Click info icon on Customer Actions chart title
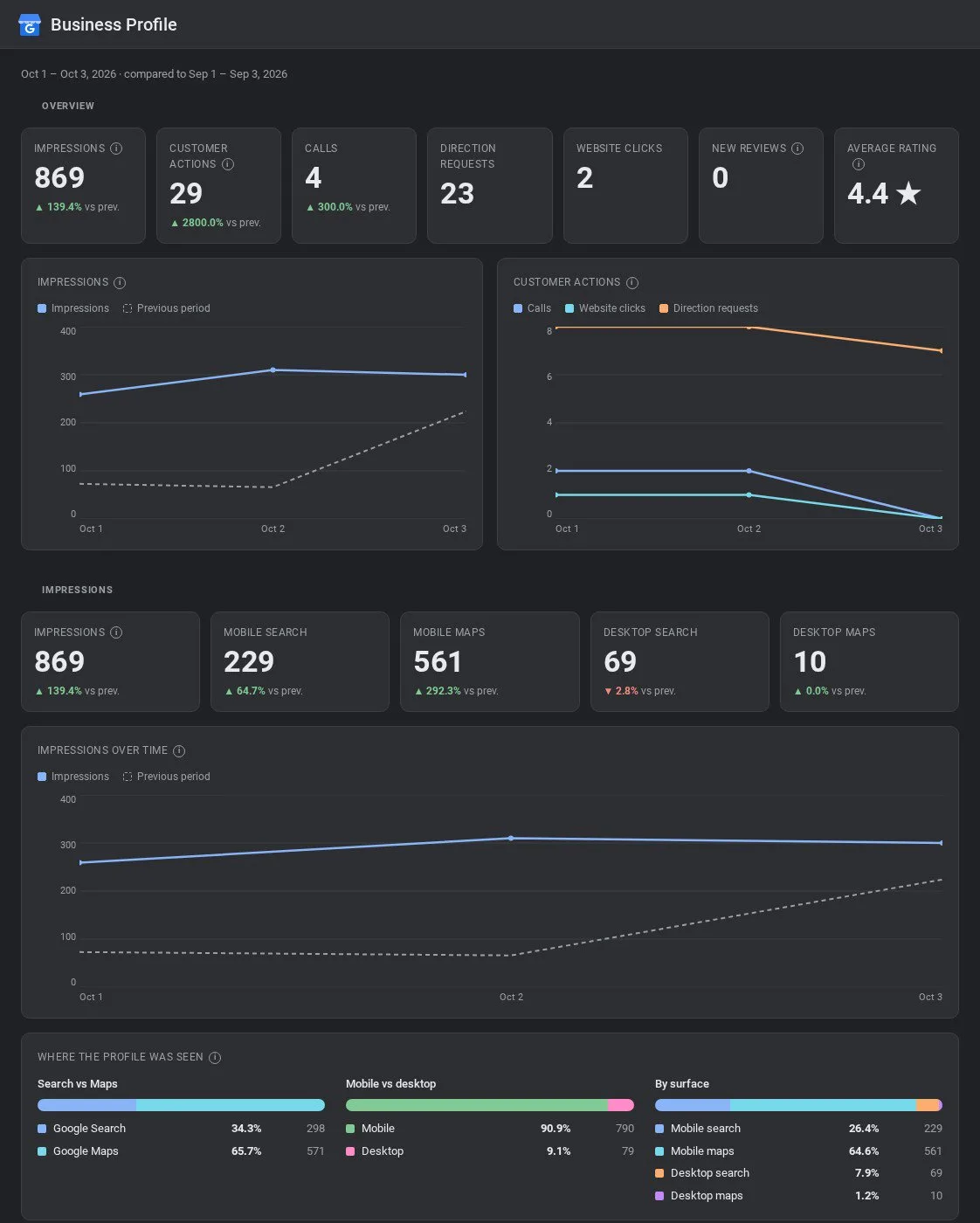Viewport: 980px width, 1223px height. click(x=632, y=283)
